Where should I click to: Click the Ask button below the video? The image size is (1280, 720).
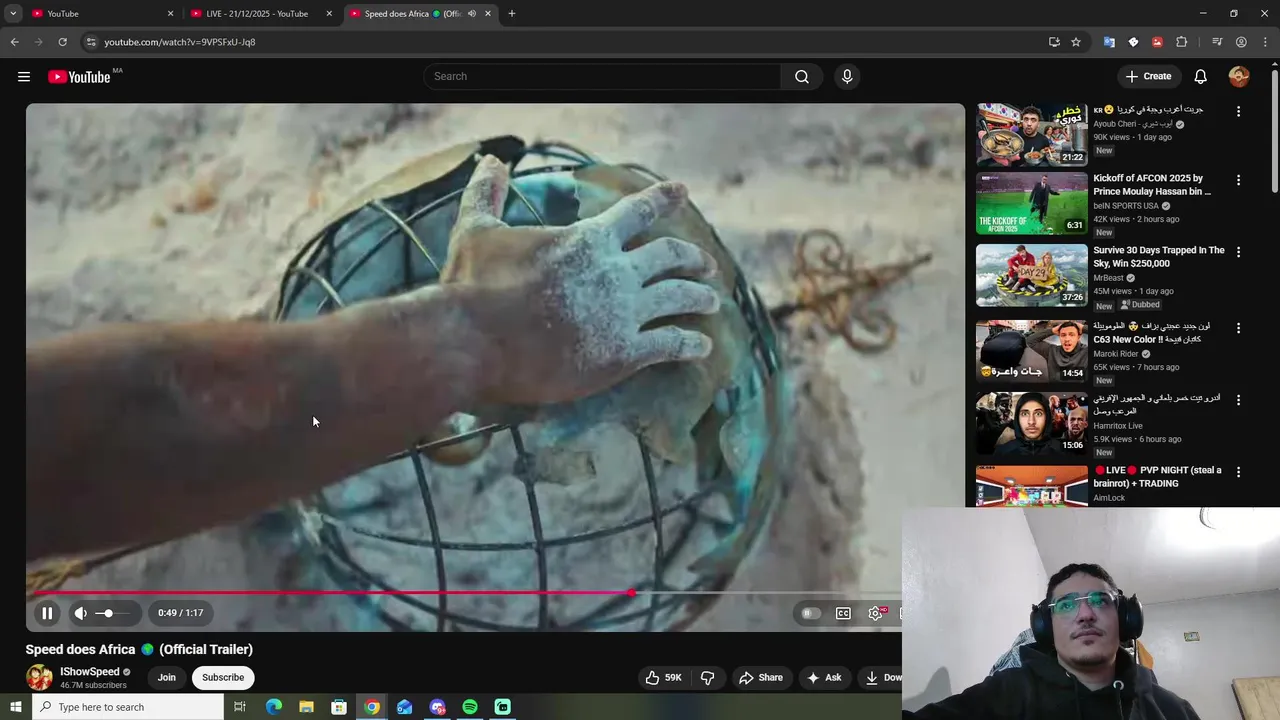click(824, 677)
